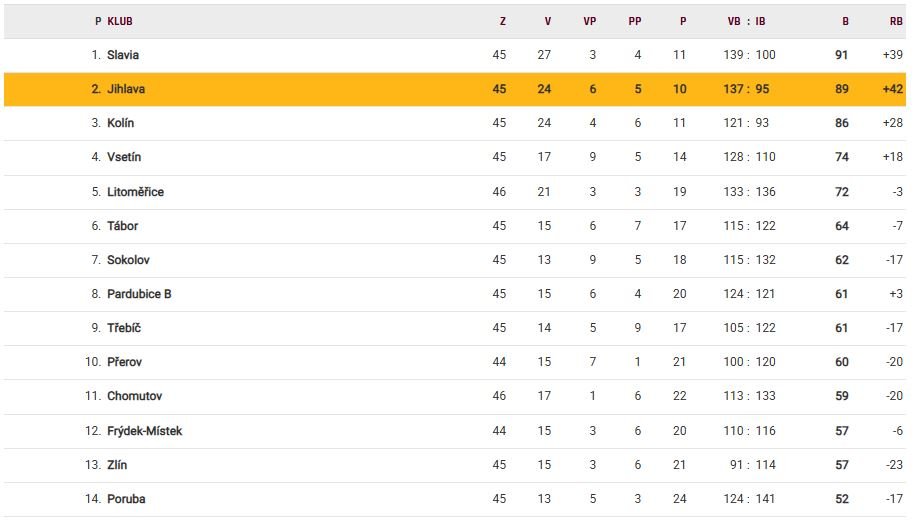The image size is (916, 524).
Task: Open the Zlín team link
Action: coord(117,465)
